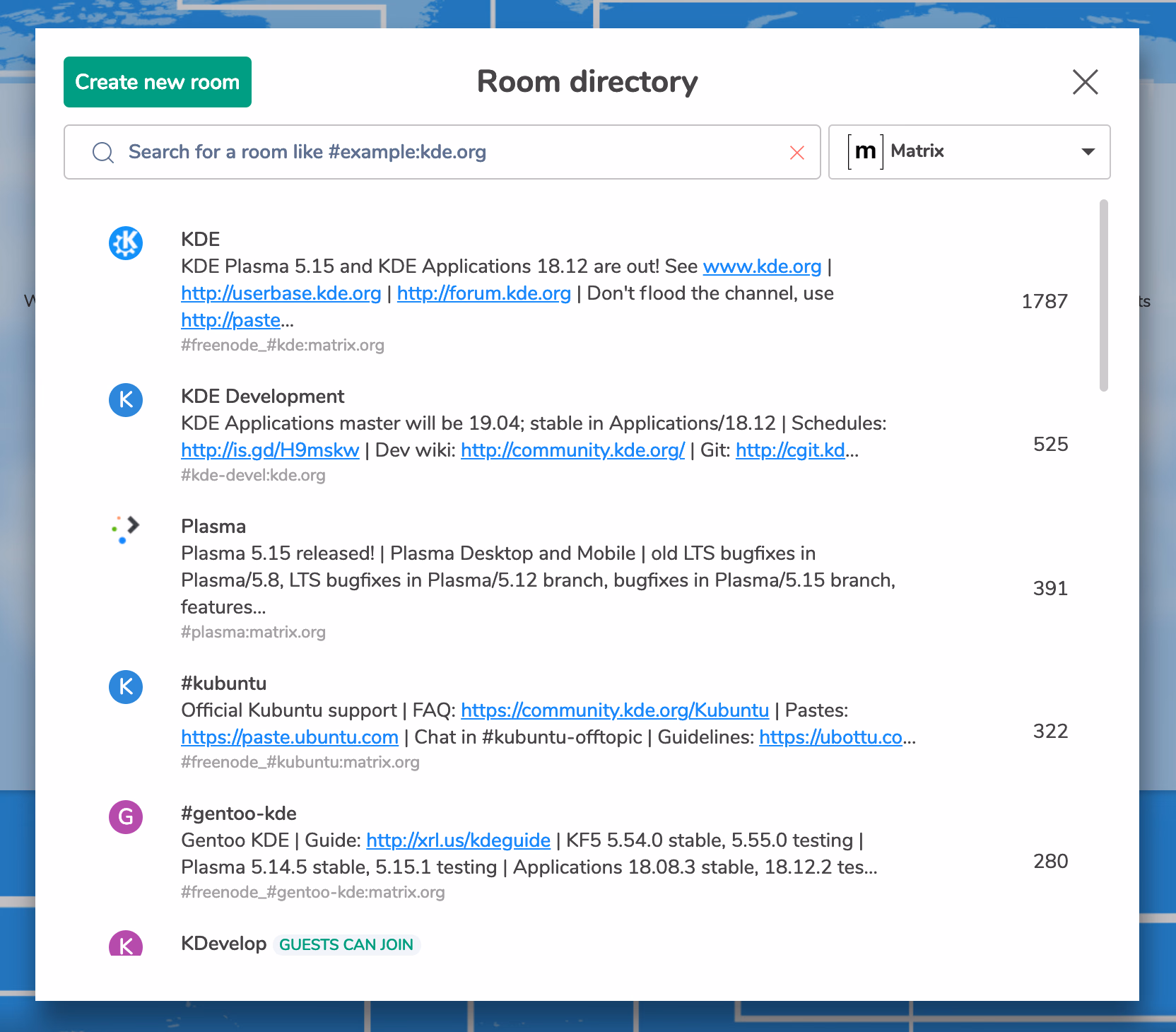Visit the http://community.kde.org/ dev wiki link
Screen dimensions: 1176x1032
(x=573, y=450)
